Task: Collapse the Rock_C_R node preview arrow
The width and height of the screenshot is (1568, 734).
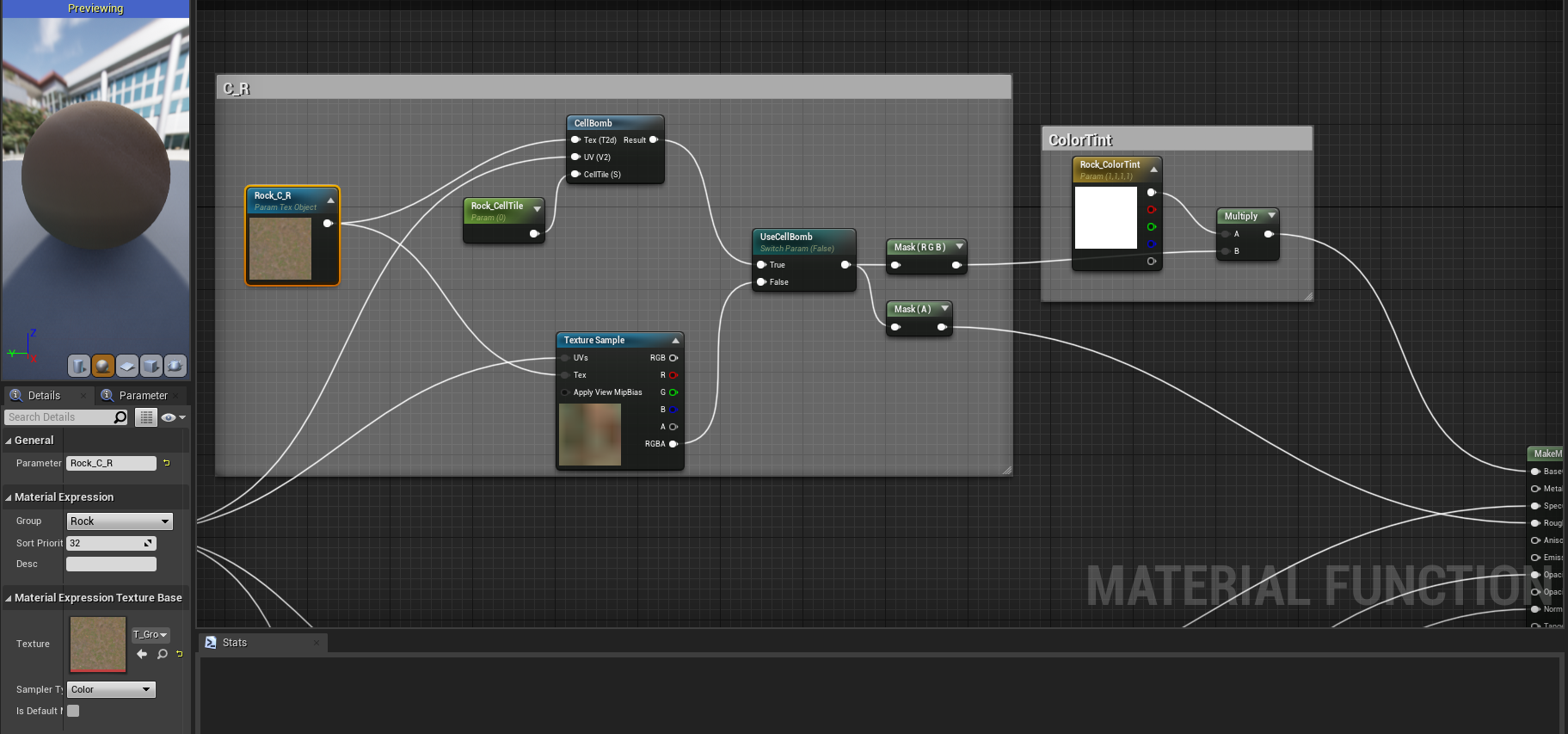Action: pos(330,200)
